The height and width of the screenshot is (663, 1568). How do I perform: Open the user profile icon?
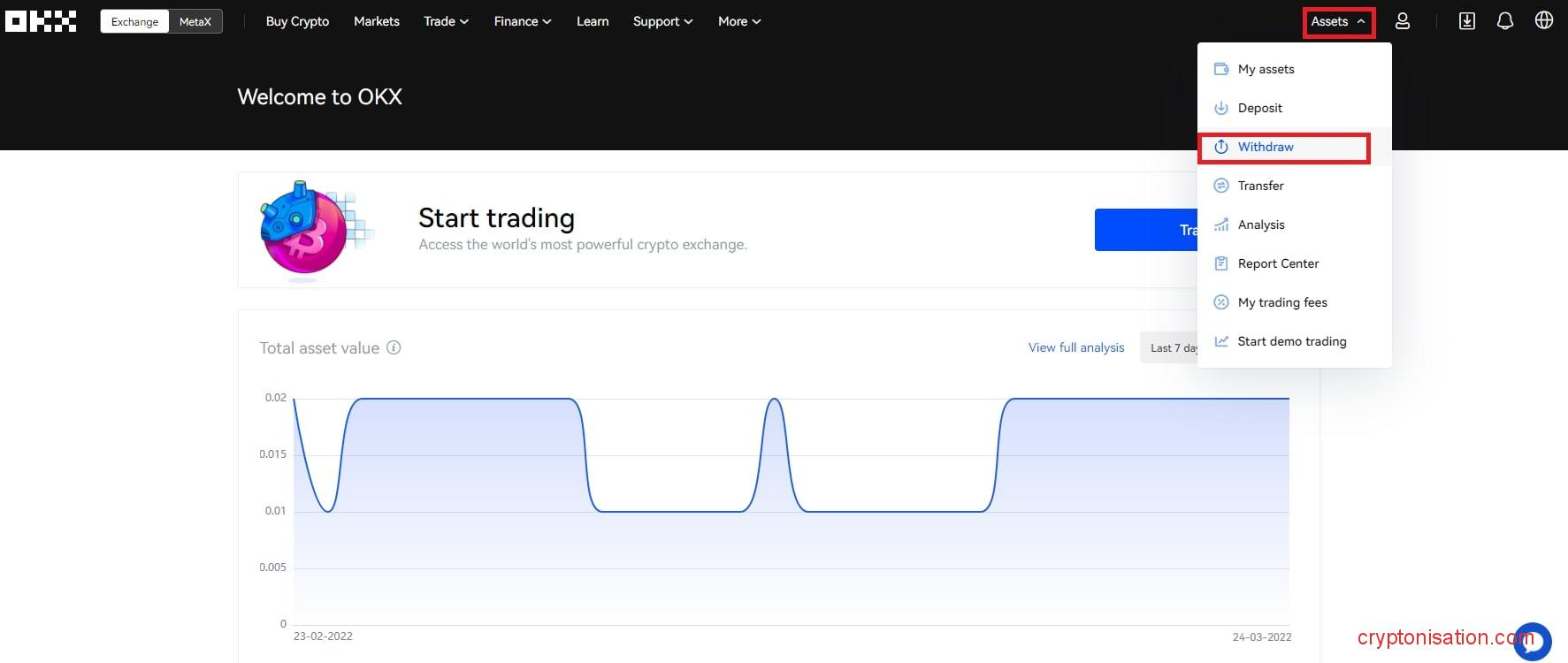[1403, 21]
